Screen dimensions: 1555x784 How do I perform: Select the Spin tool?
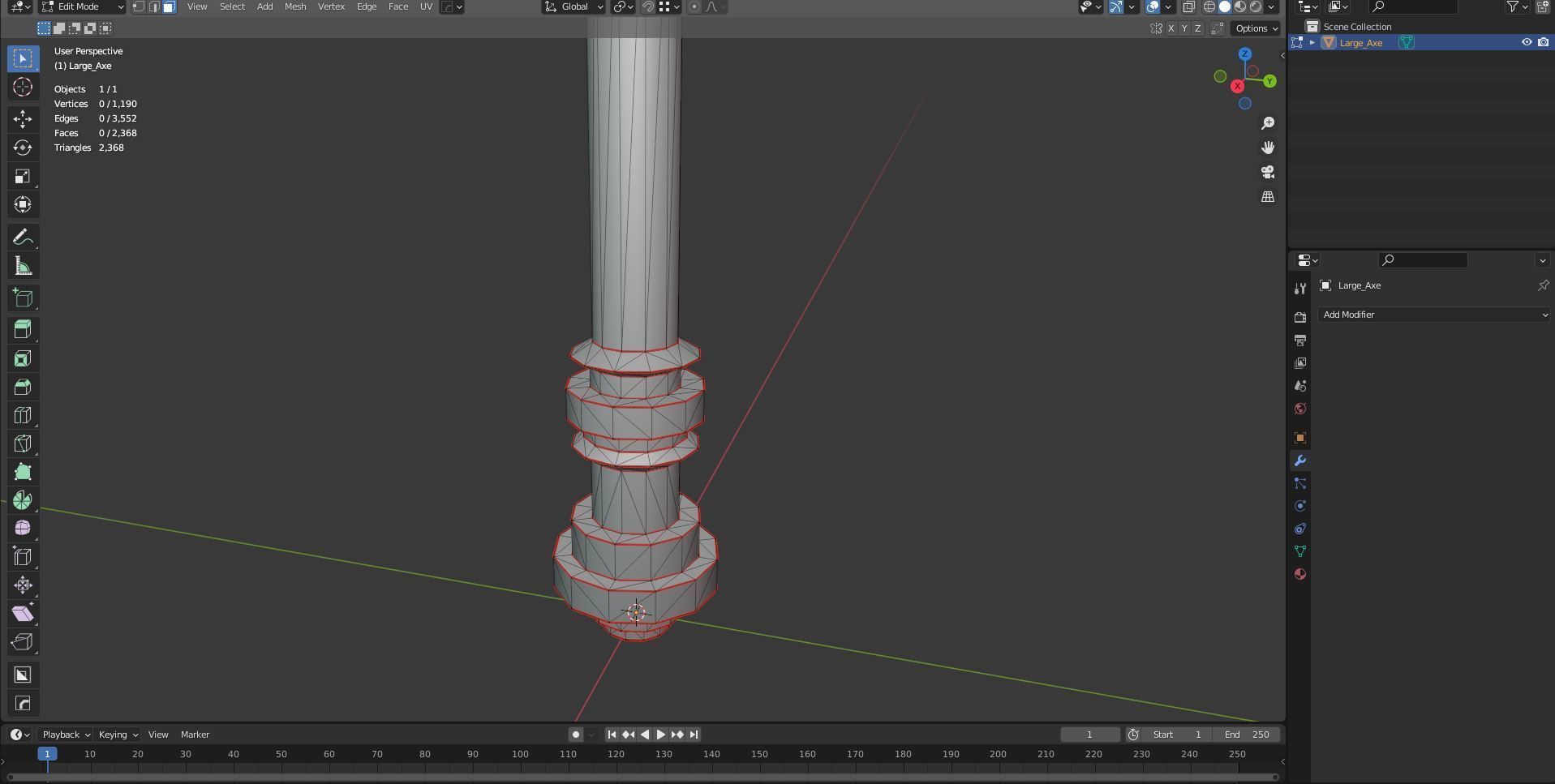click(x=23, y=500)
